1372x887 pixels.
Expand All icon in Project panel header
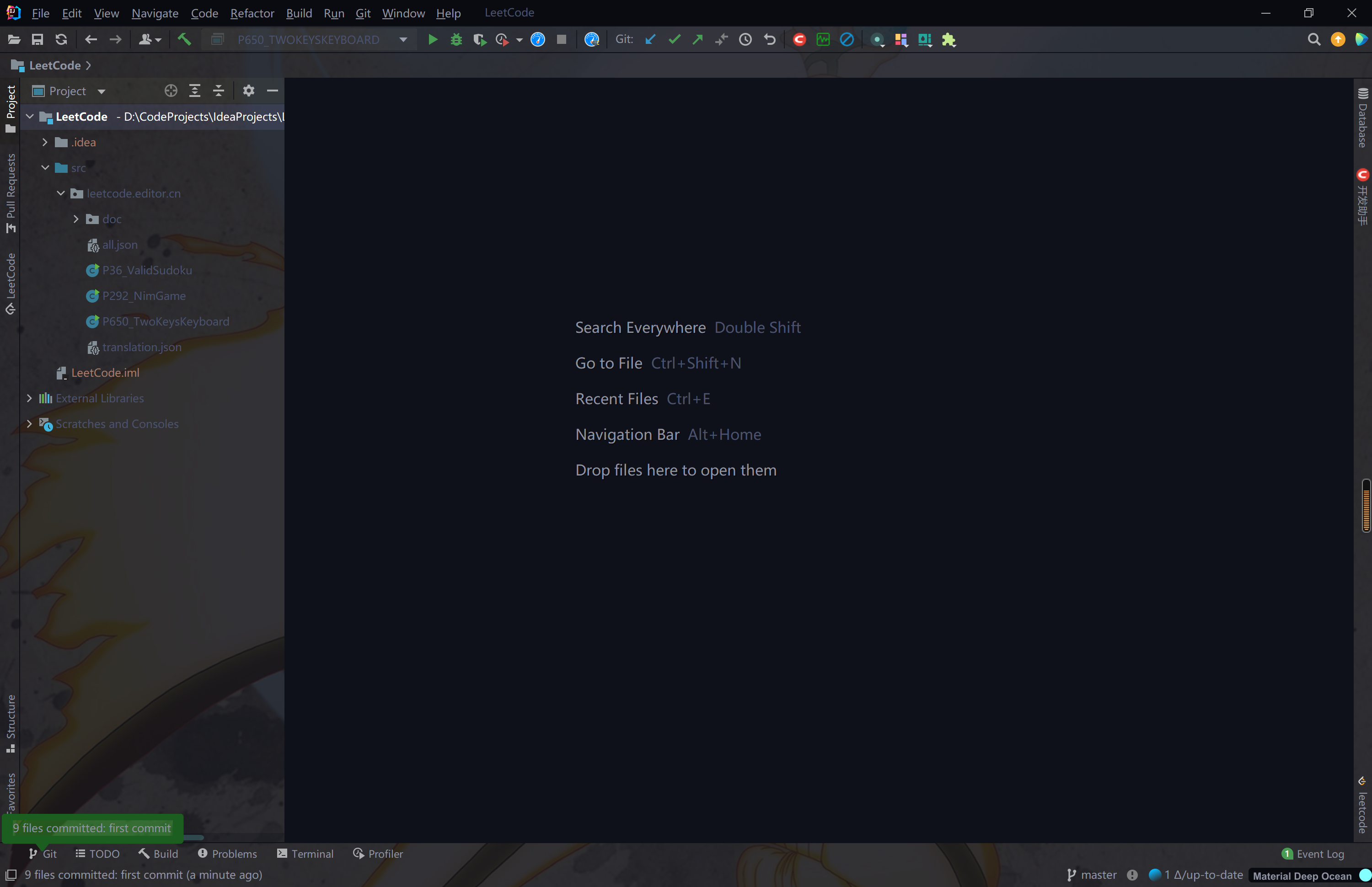pyautogui.click(x=195, y=91)
